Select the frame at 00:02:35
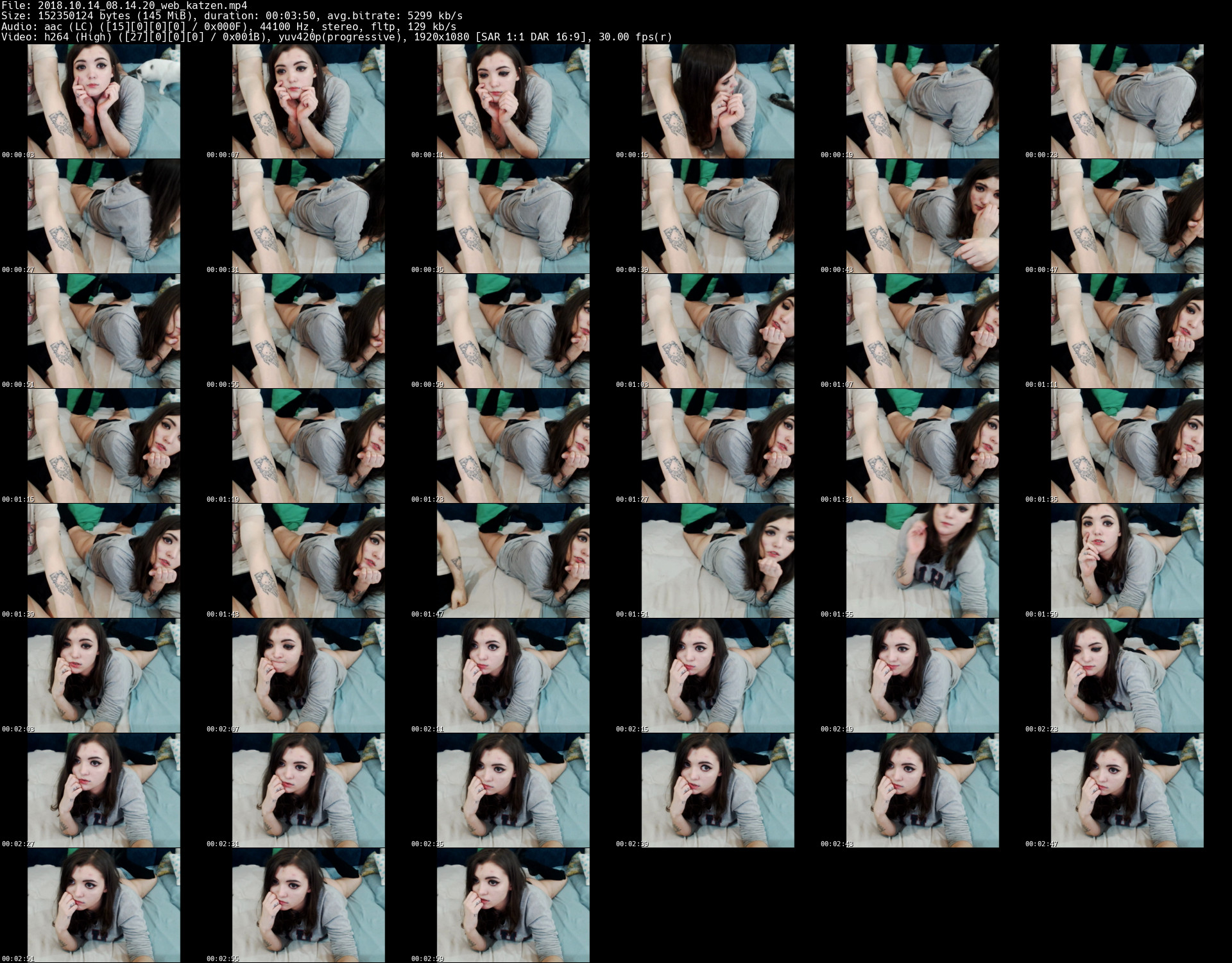Image resolution: width=1232 pixels, height=963 pixels. tap(513, 790)
